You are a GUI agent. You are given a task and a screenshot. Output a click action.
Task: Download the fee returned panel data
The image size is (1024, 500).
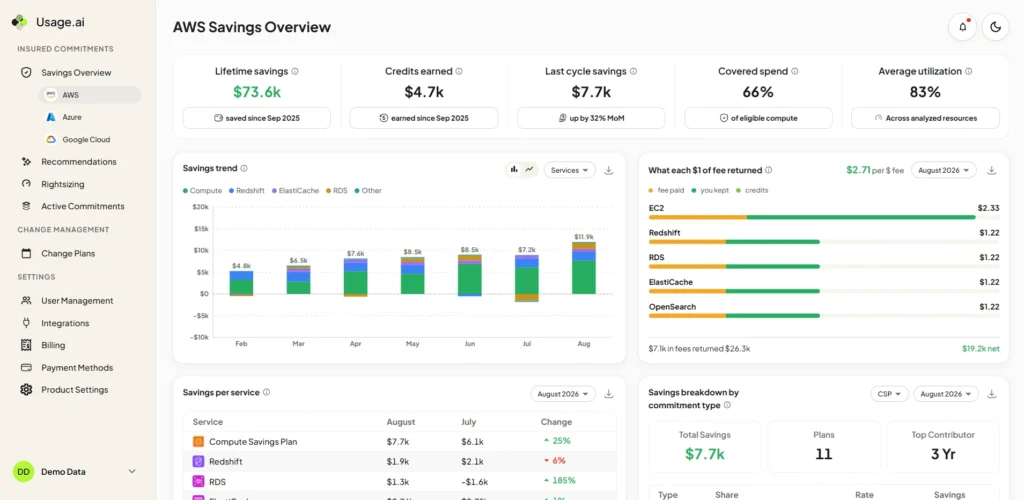(991, 170)
